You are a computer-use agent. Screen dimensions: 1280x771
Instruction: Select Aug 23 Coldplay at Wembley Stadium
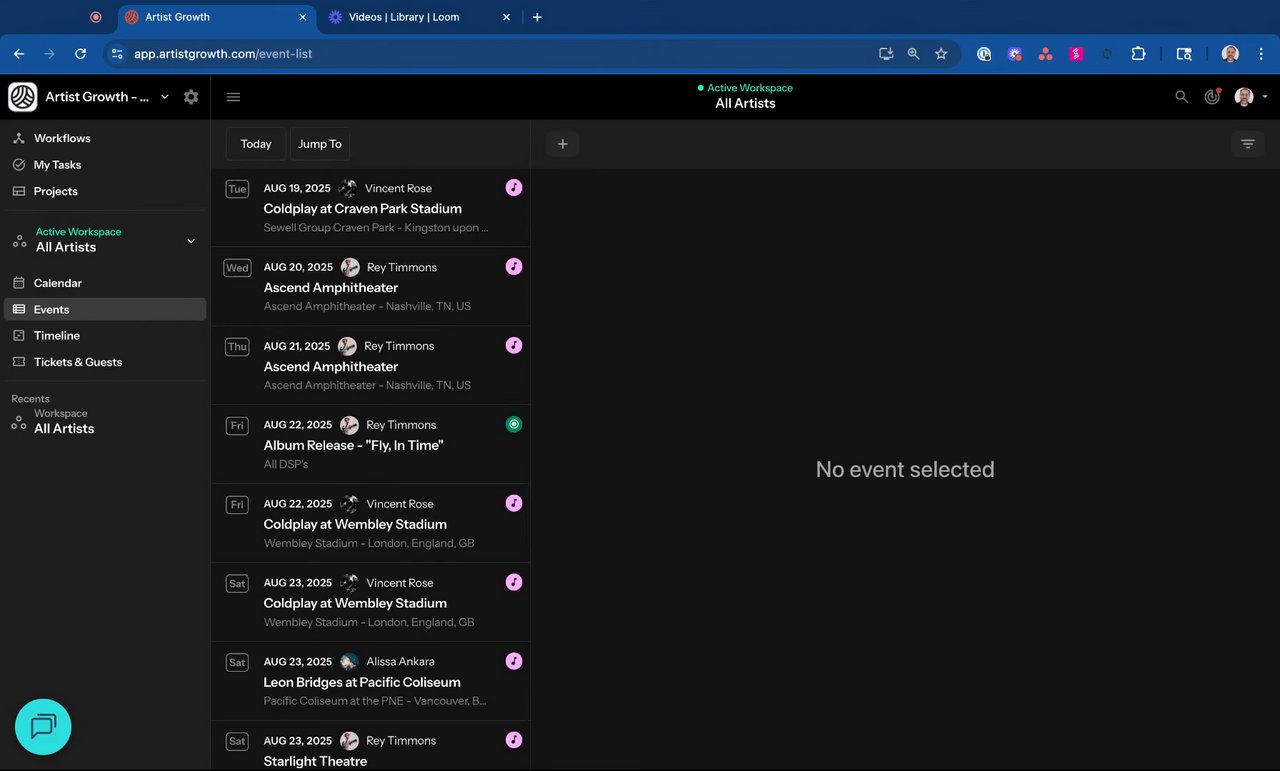(x=370, y=603)
